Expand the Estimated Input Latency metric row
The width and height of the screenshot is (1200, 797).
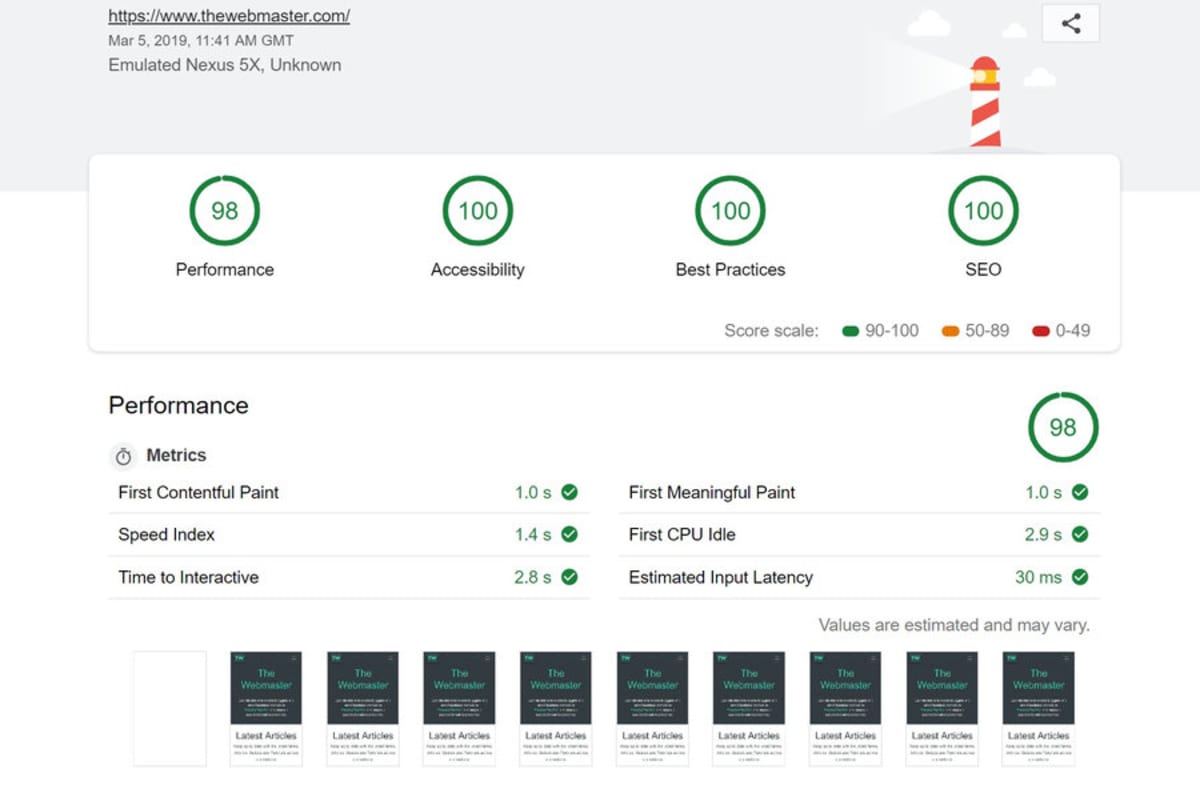click(x=859, y=577)
